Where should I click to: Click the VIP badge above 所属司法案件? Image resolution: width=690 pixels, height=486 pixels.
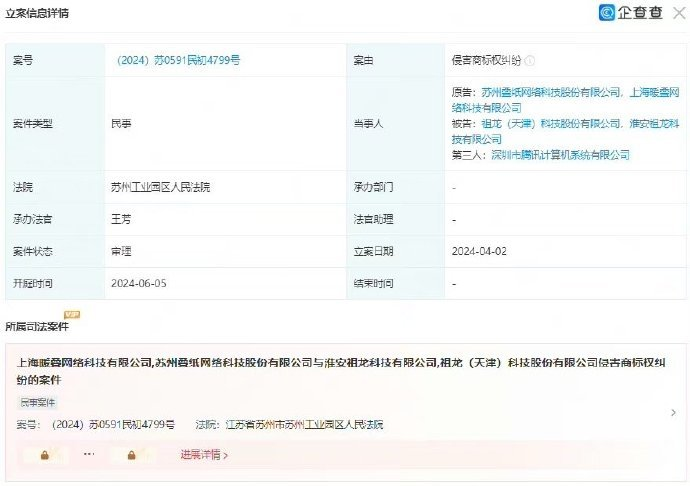coord(72,314)
